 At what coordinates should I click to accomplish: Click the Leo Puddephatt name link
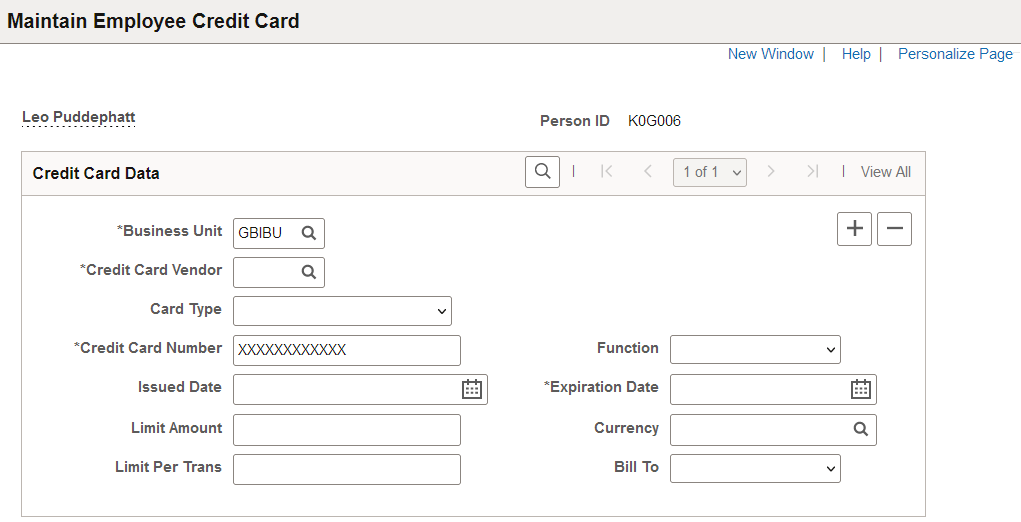click(x=79, y=117)
